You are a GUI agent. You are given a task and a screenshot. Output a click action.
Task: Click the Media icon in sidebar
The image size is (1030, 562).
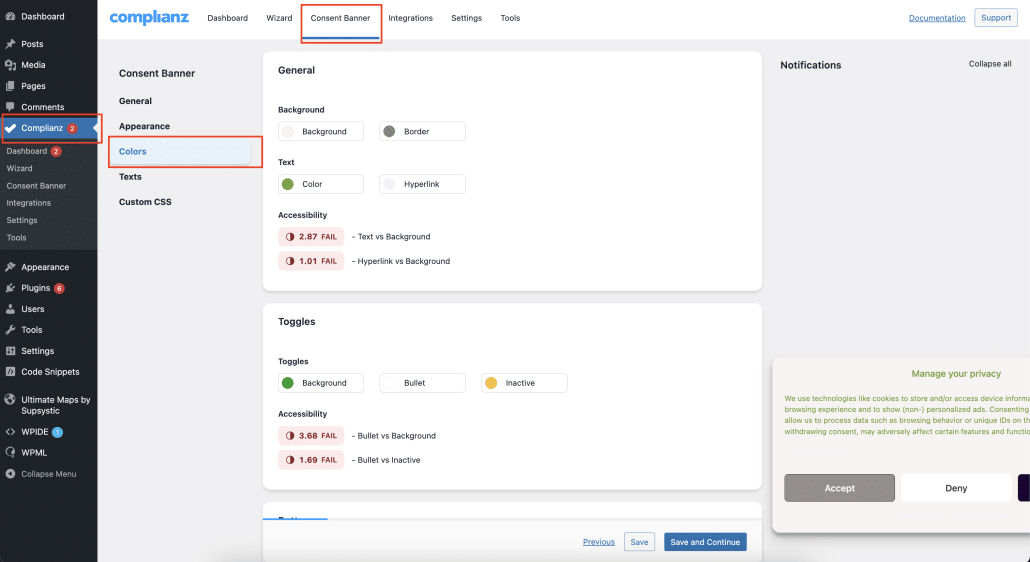coord(11,65)
